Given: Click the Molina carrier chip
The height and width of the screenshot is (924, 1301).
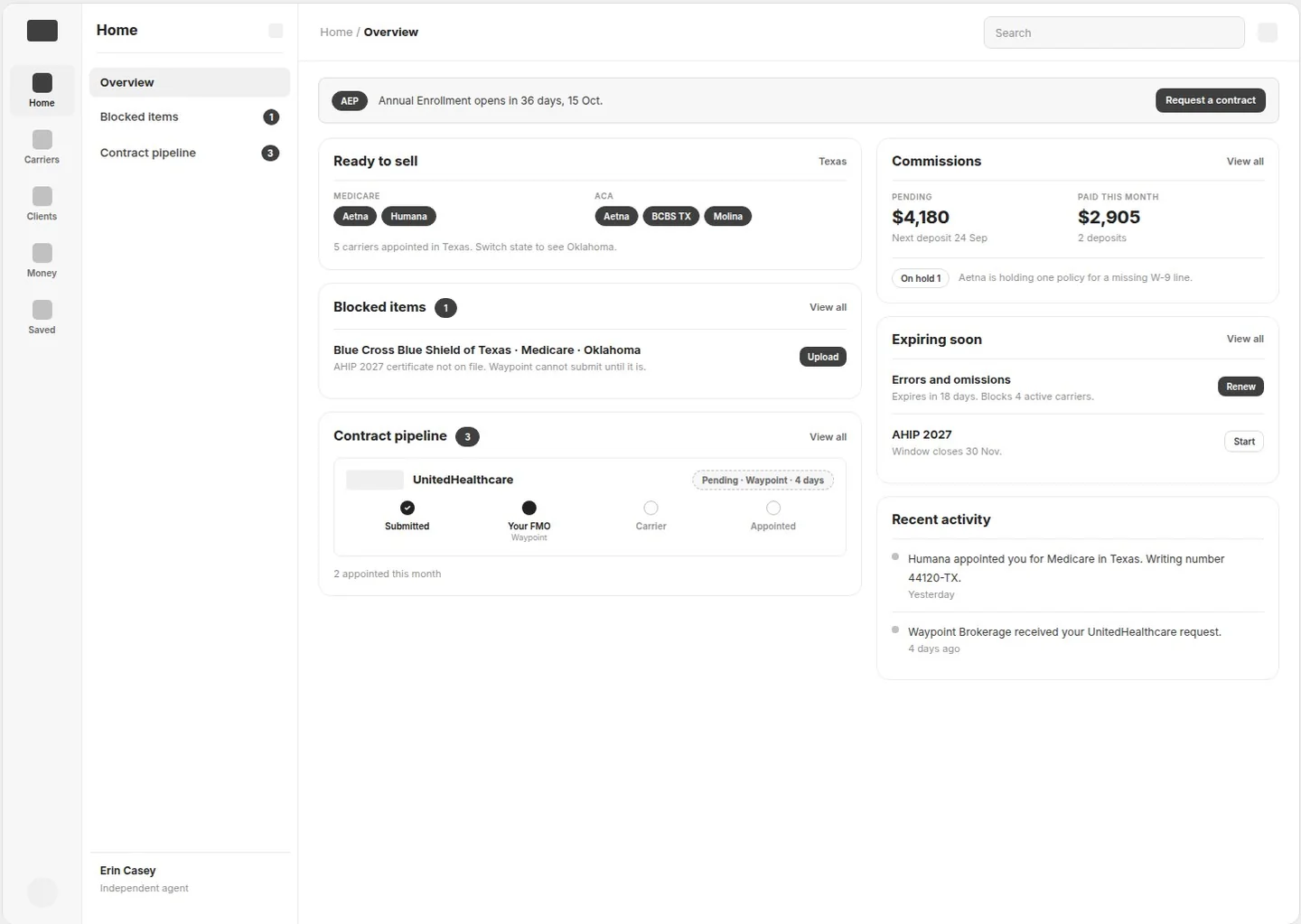Looking at the screenshot, I should pyautogui.click(x=728, y=216).
